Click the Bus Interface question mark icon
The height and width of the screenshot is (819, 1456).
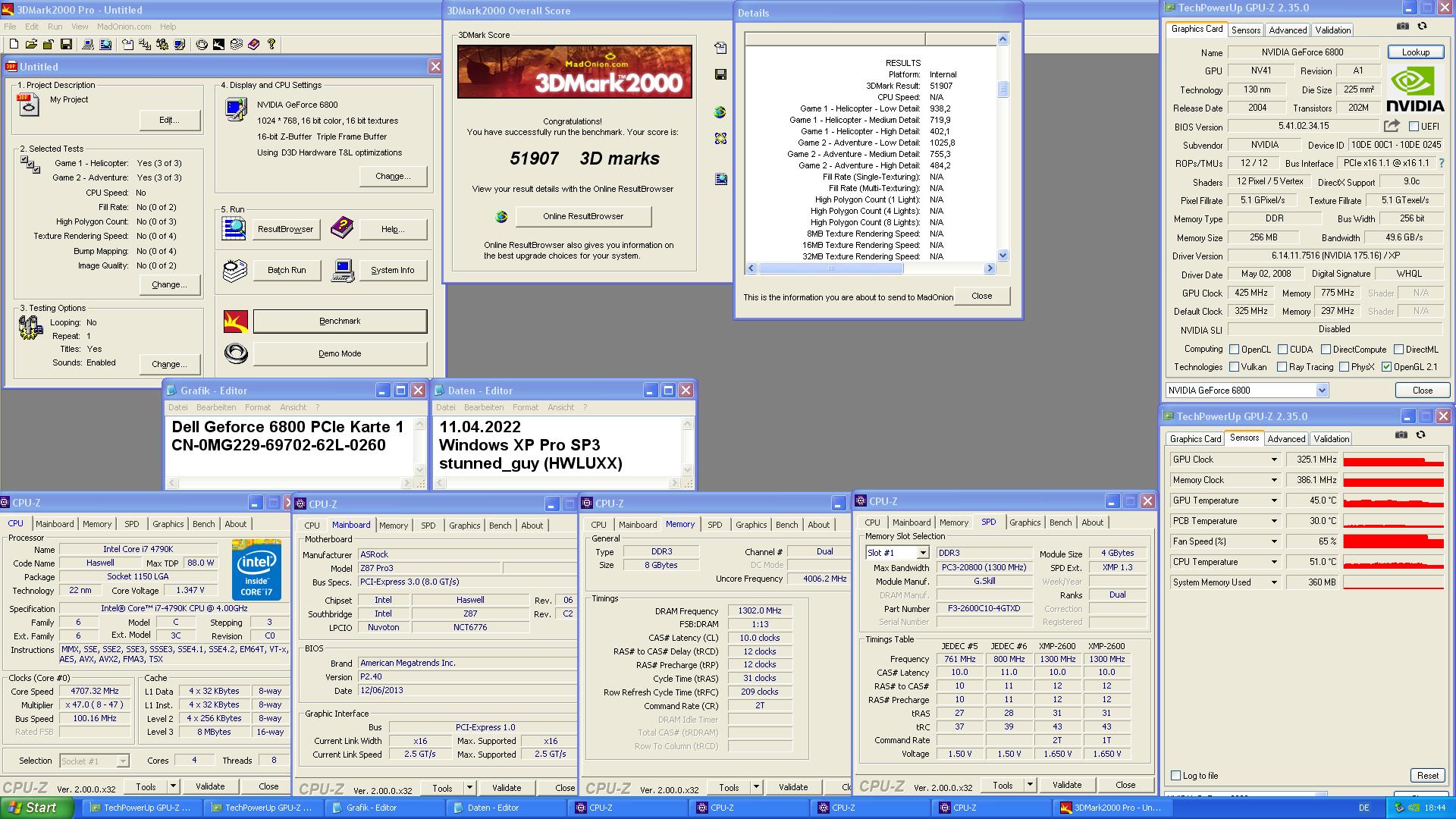[x=1442, y=163]
